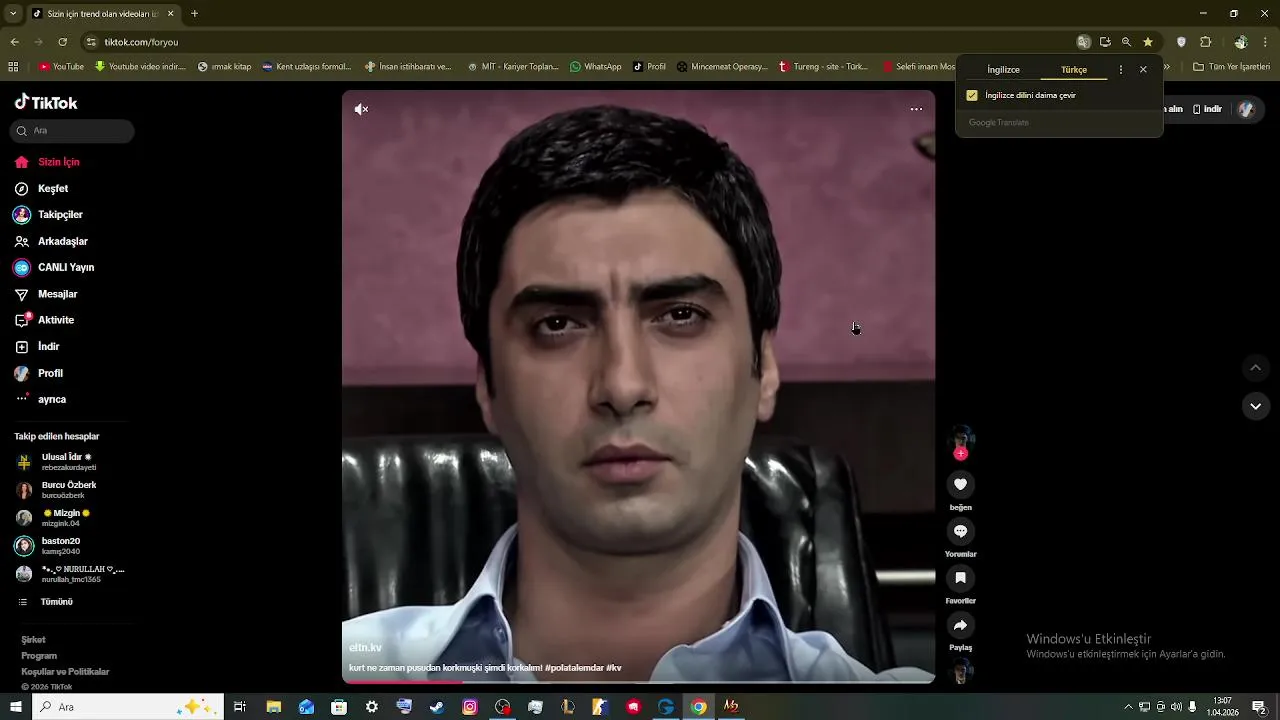The width and height of the screenshot is (1280, 720).
Task: Open the YouTube bookmark
Action: pyautogui.click(x=62, y=67)
